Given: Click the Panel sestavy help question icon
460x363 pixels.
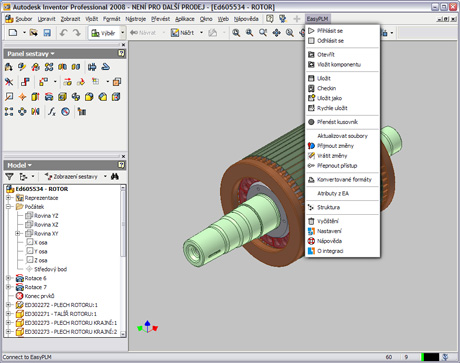Looking at the screenshot, I should pos(121,53).
